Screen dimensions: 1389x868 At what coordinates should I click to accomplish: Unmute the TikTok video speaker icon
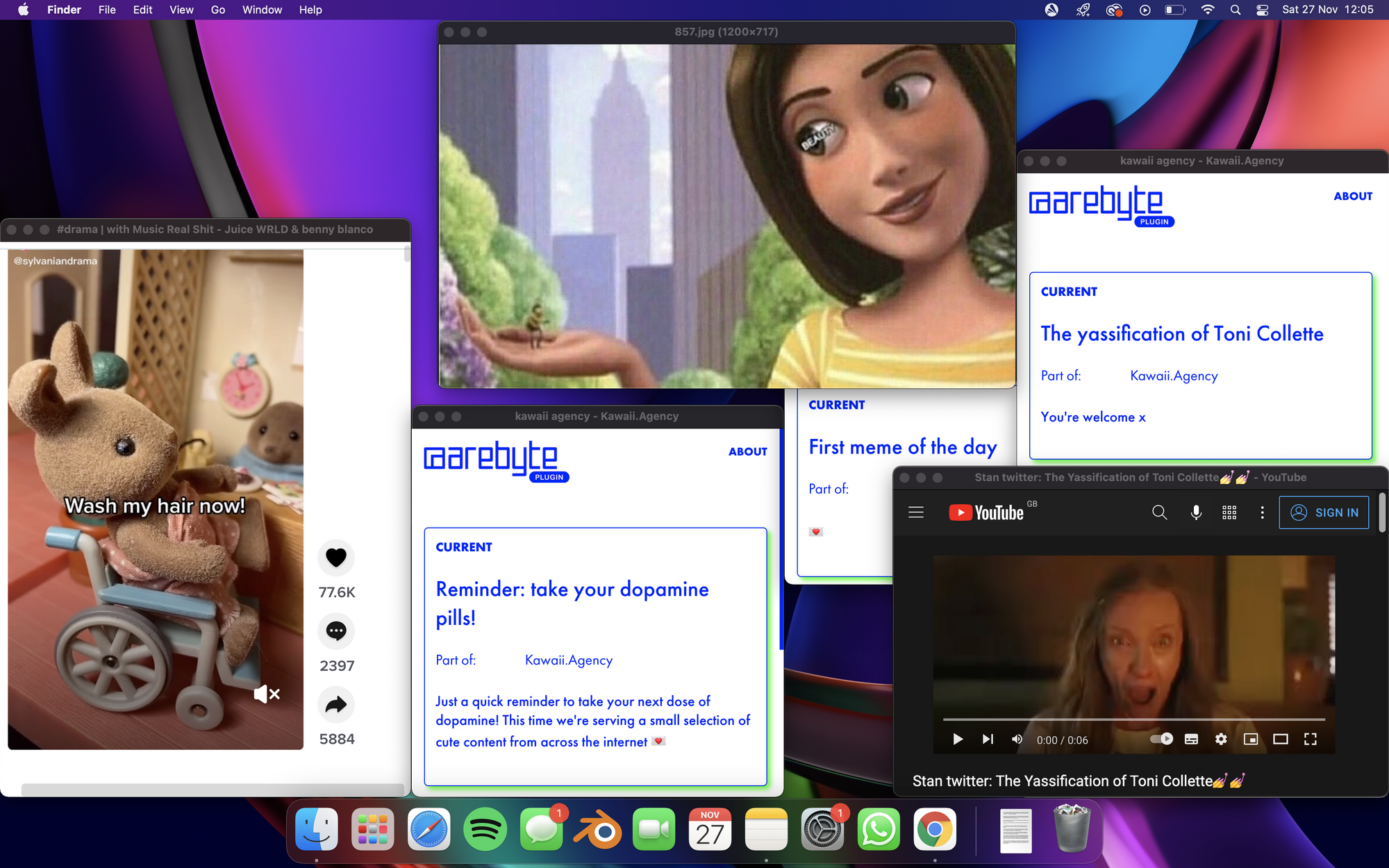tap(267, 694)
